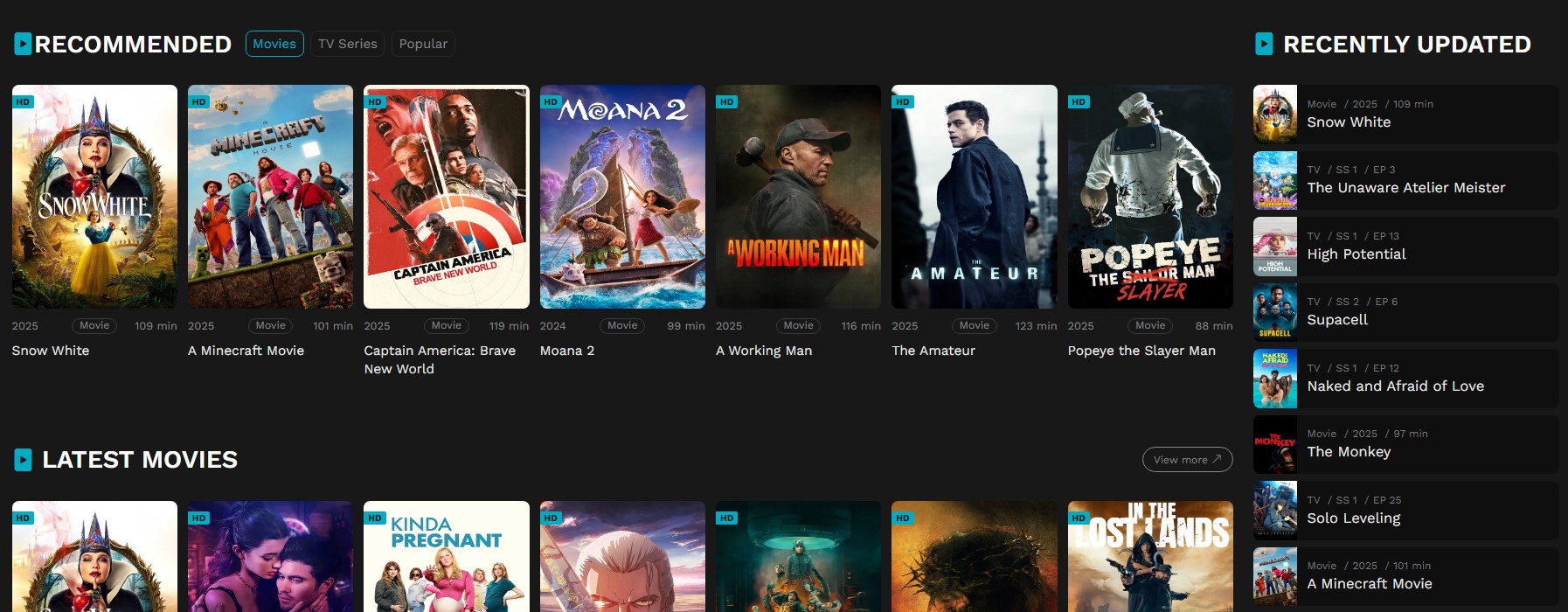Click the play icon beside RECOMMENDED heading
Screen dimensions: 1568x612
point(23,44)
